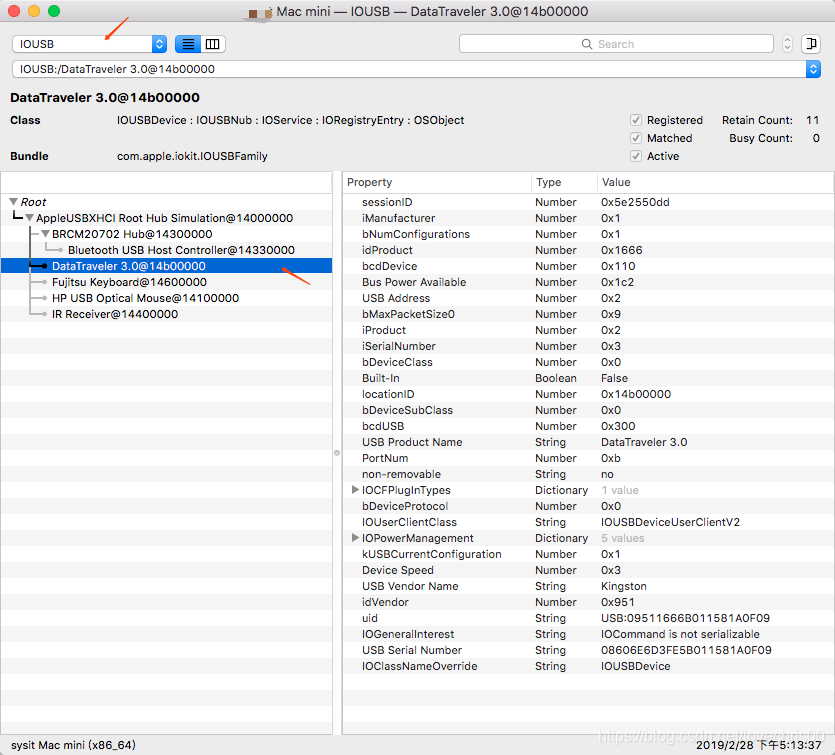Click the green zoom window button
Image resolution: width=835 pixels, height=755 pixels.
(54, 11)
